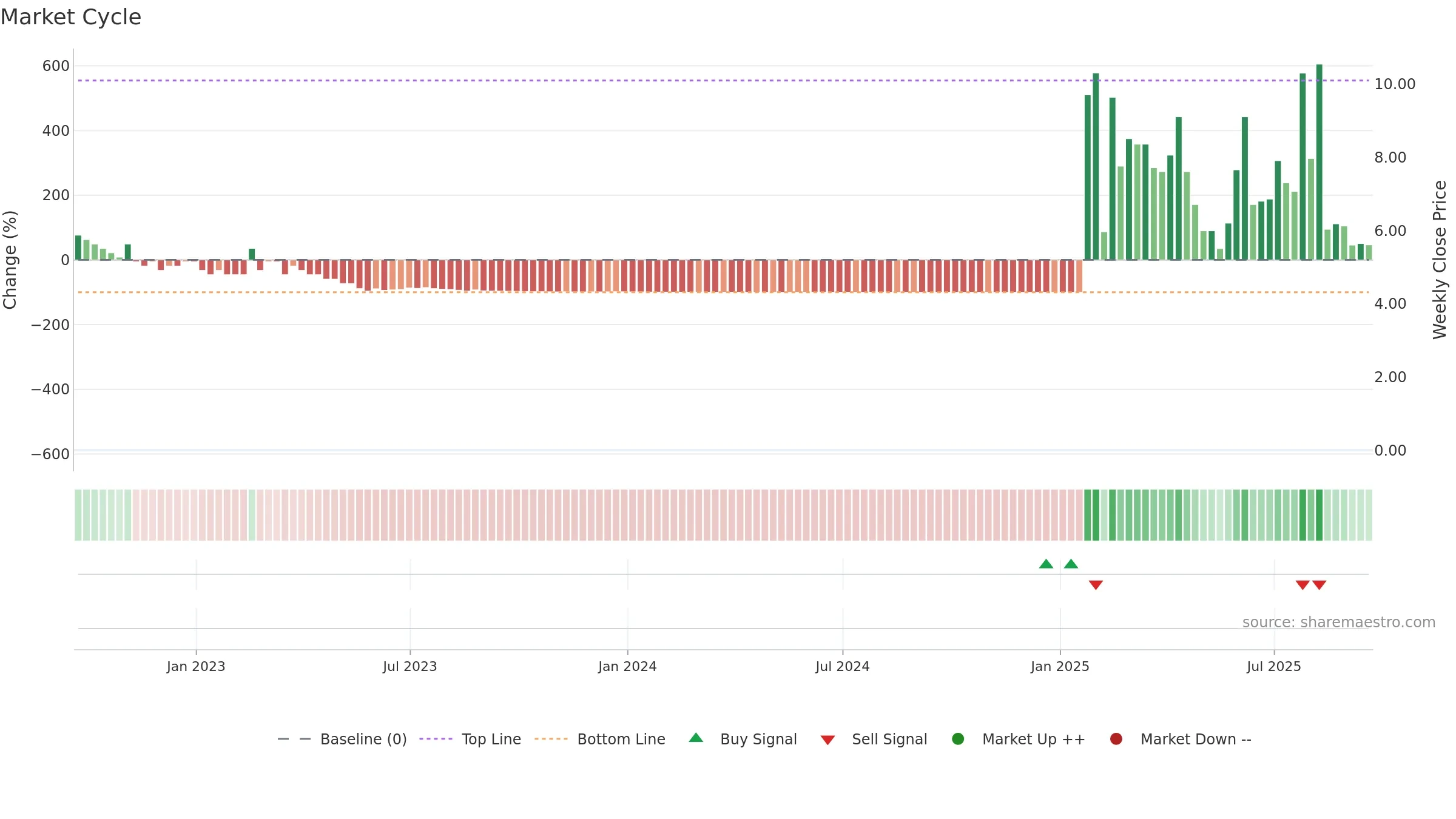The height and width of the screenshot is (819, 1456).
Task: Click the red Market Down -- legend dot
Action: coord(1116,739)
